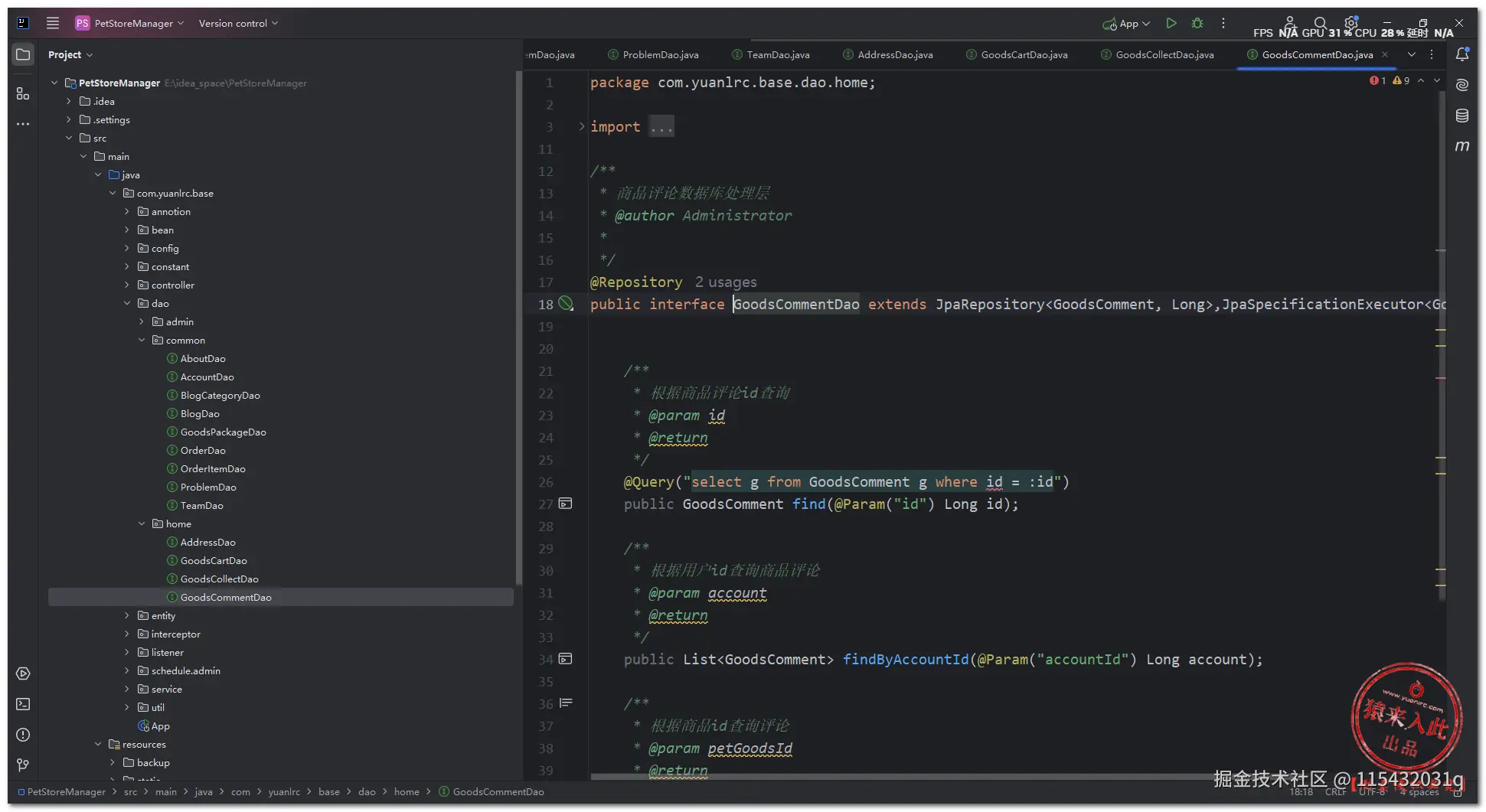Click the editor horizontal scrollbar
The width and height of the screenshot is (1486, 812).
[903, 777]
